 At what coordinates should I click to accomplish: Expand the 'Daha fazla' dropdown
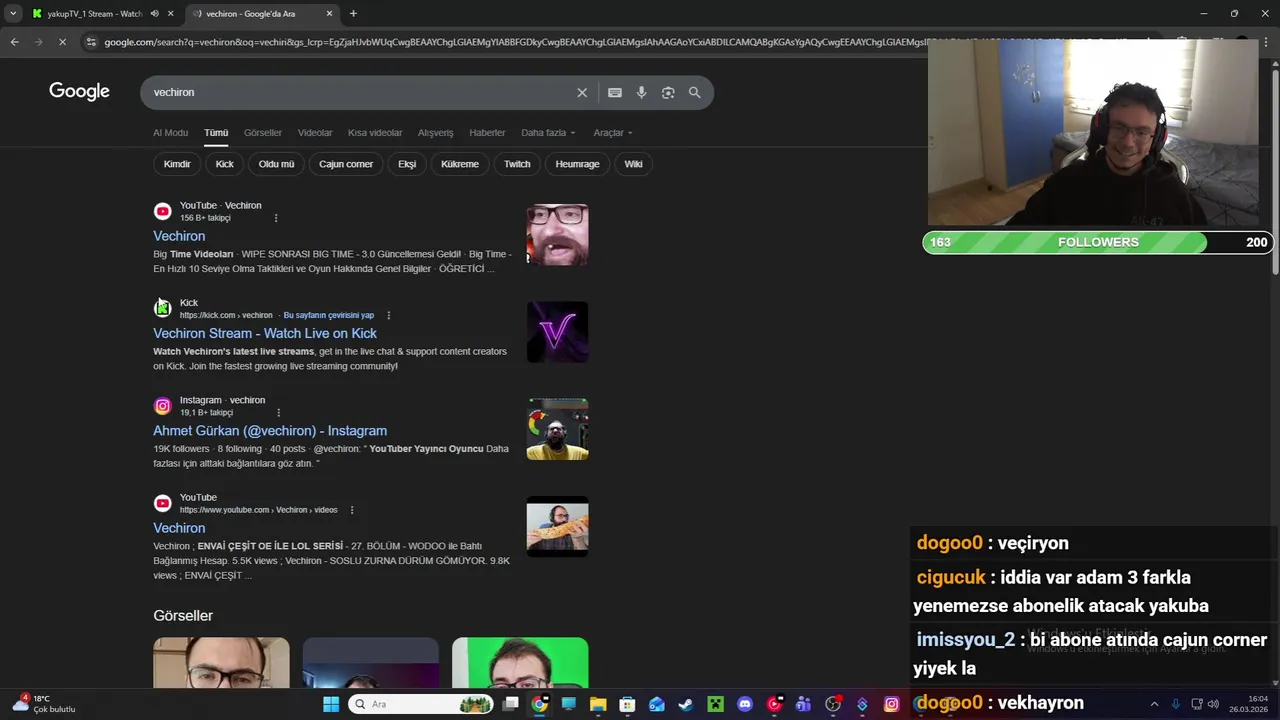[548, 133]
